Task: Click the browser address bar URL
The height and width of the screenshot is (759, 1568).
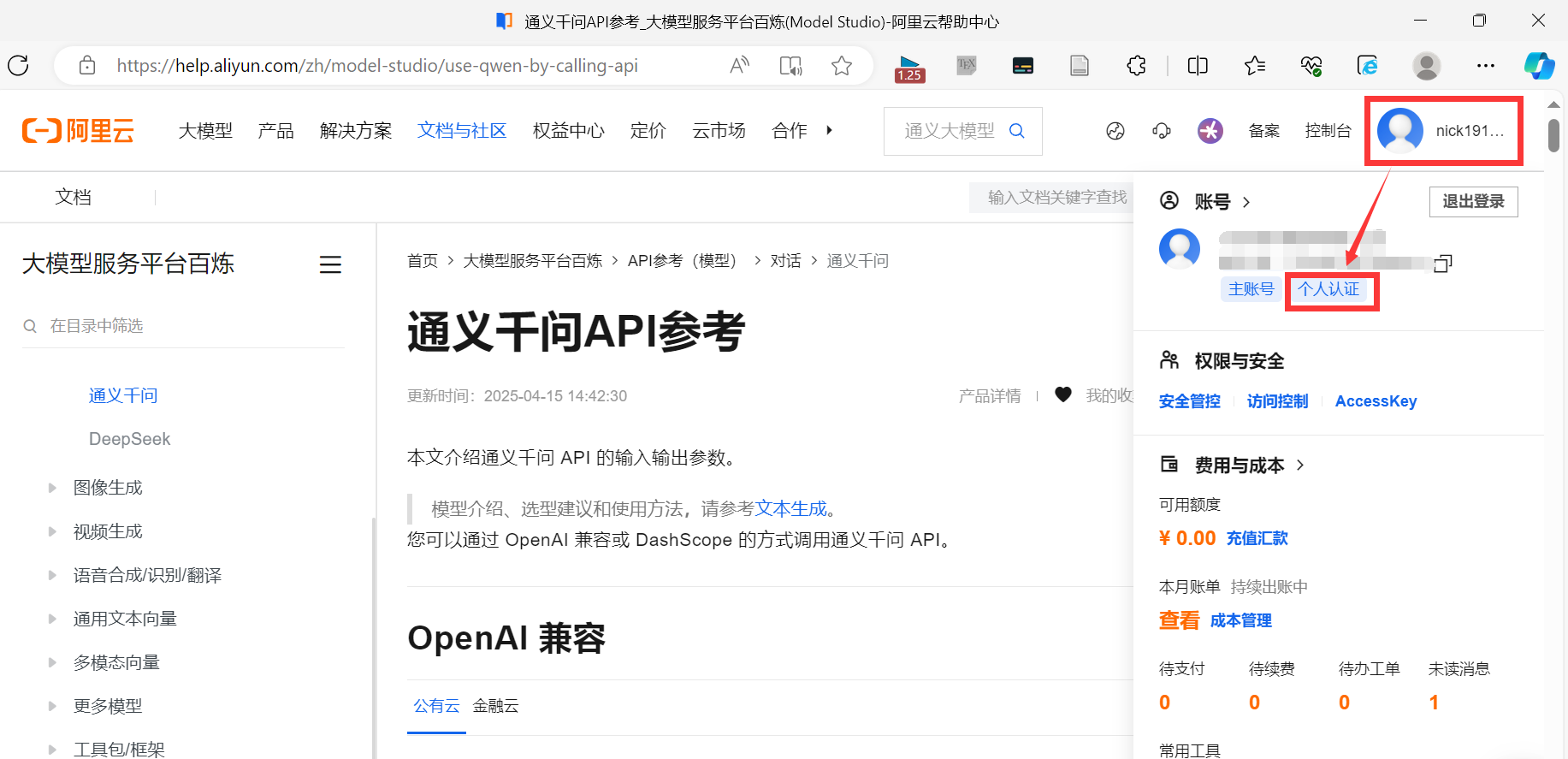Action: point(377,66)
